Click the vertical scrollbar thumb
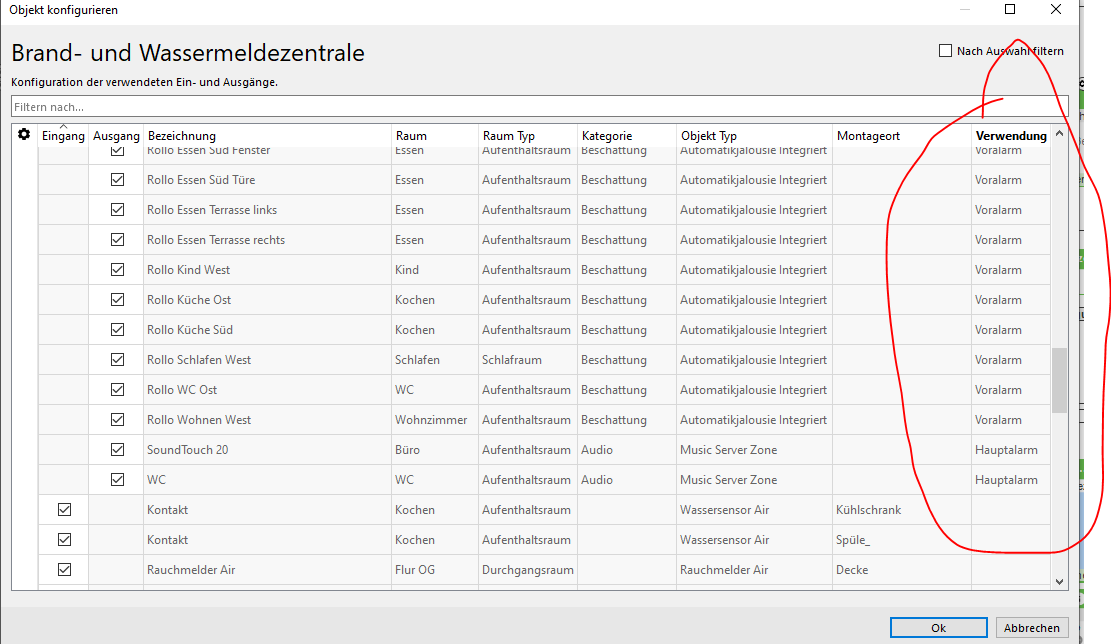Image resolution: width=1111 pixels, height=644 pixels. click(1059, 380)
